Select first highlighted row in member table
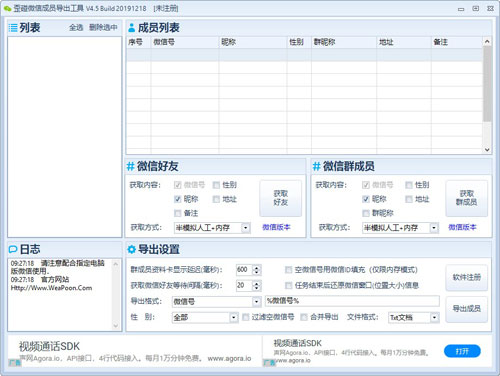This screenshot has height=376, width=500. [x=304, y=55]
